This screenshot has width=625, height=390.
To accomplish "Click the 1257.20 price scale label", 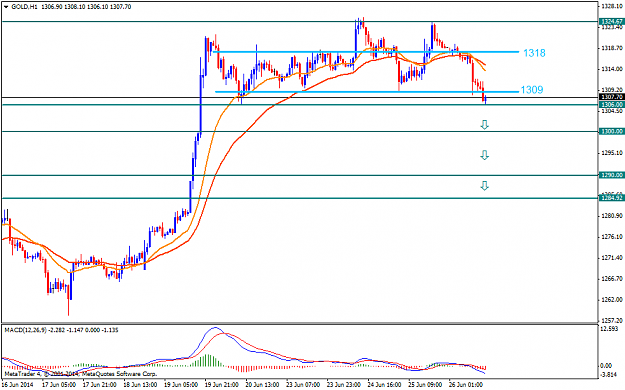I will [x=612, y=320].
